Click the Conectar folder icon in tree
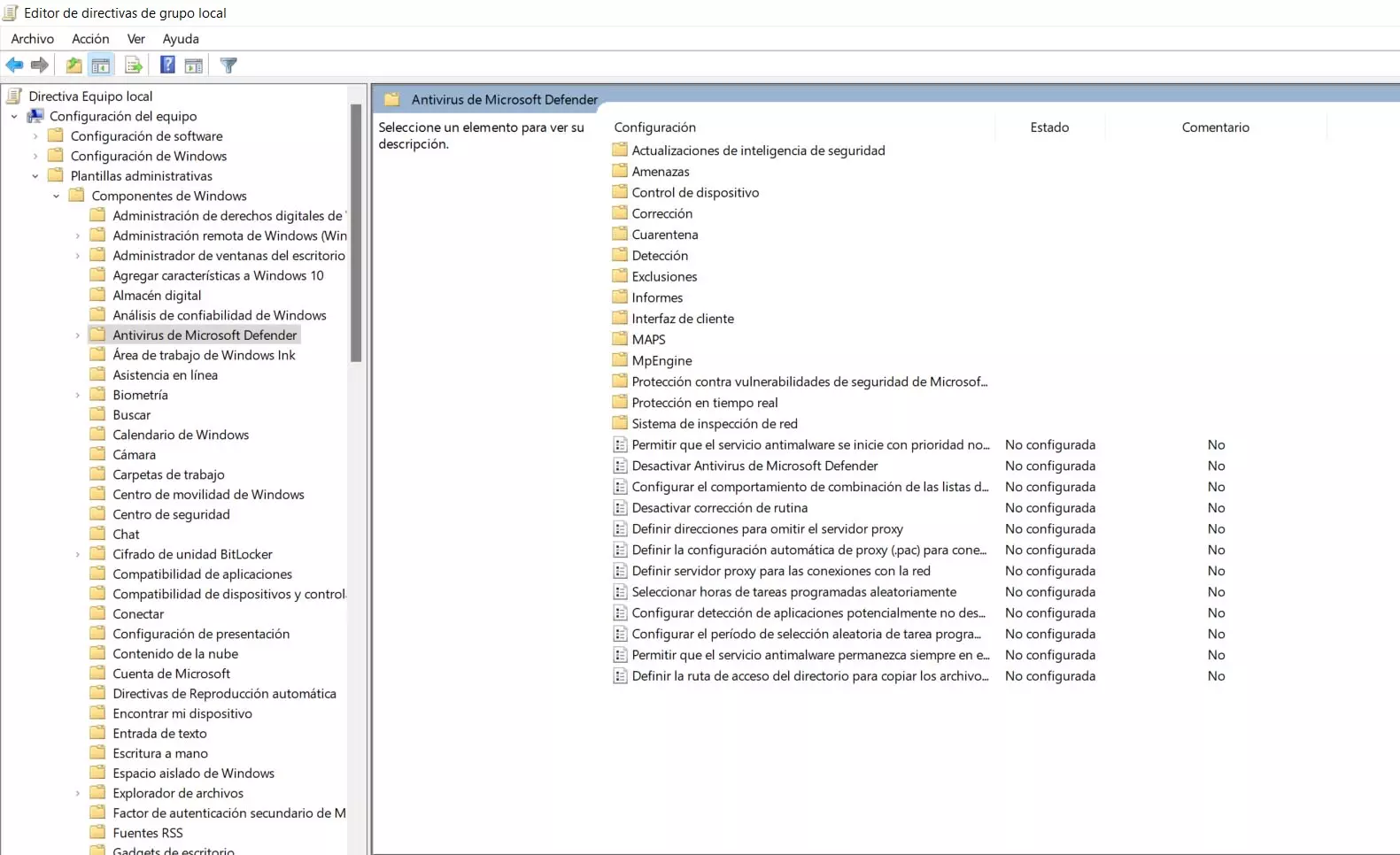Image resolution: width=1400 pixels, height=855 pixels. pos(97,613)
